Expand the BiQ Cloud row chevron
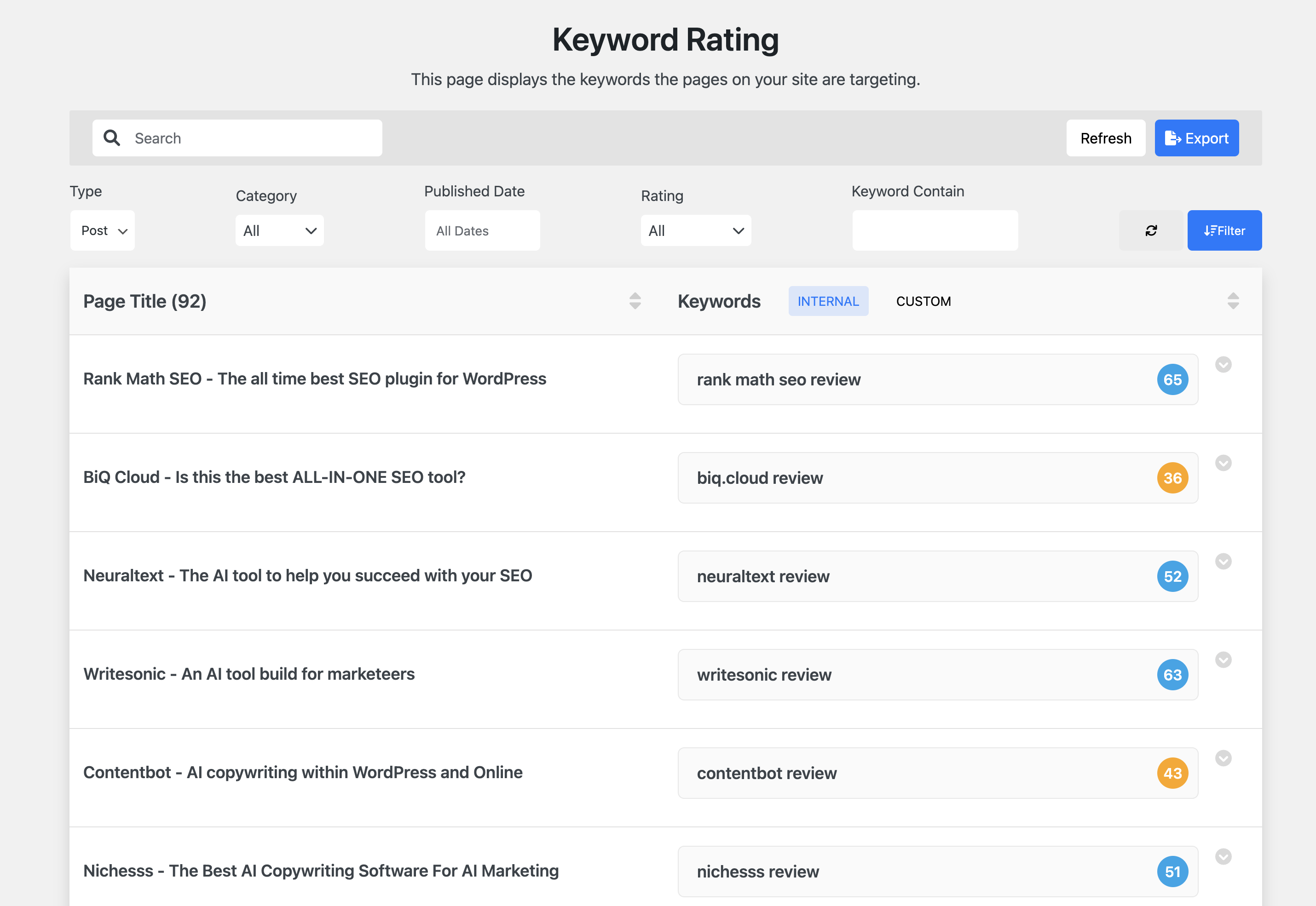The image size is (1316, 906). [x=1224, y=463]
